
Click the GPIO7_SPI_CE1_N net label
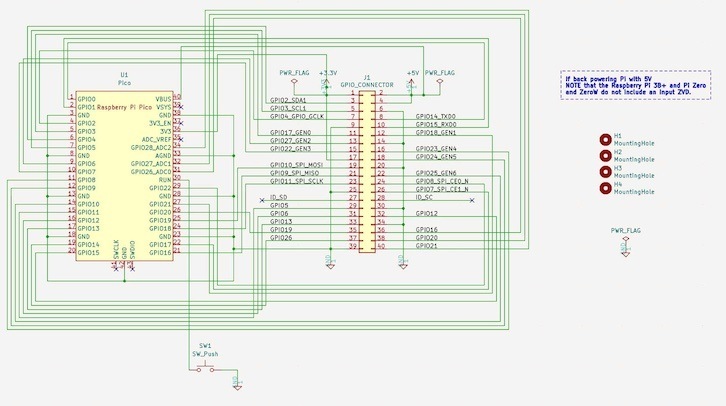tap(442, 189)
